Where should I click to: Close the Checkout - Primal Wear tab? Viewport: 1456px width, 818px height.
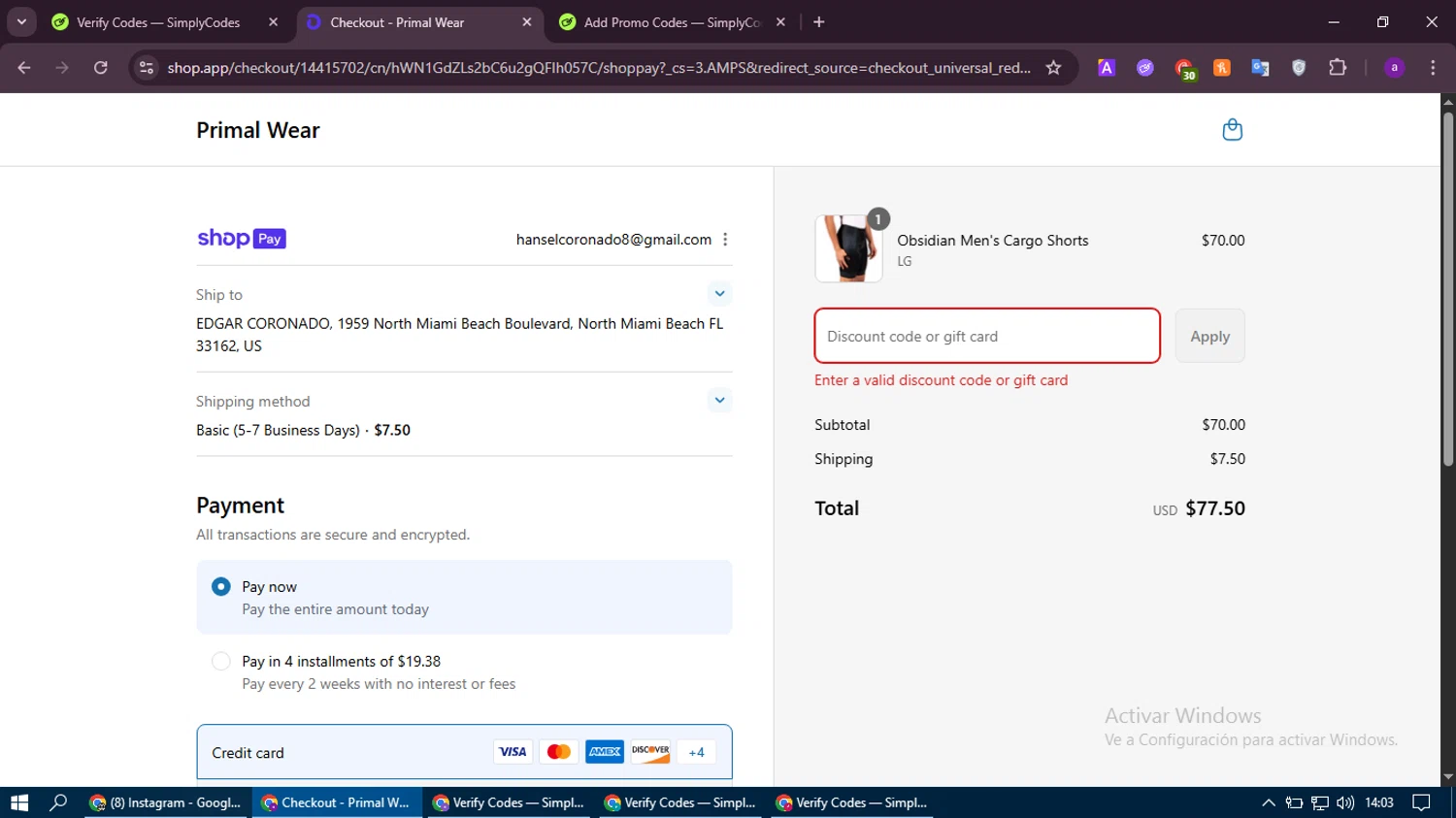click(527, 22)
